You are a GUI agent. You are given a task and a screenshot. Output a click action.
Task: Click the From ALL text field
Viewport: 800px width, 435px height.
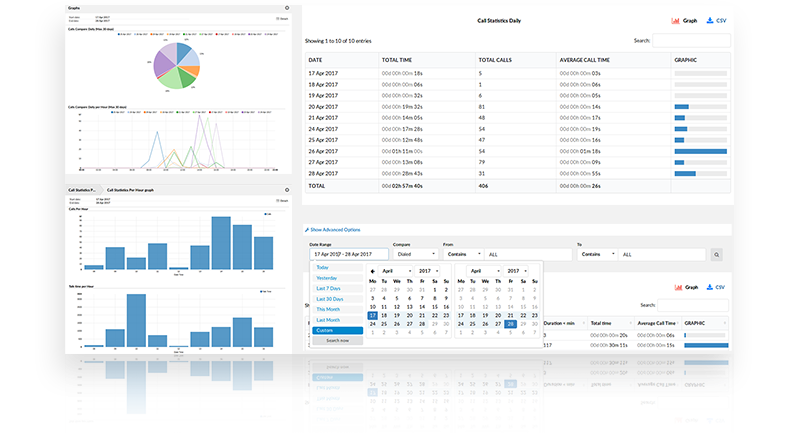pos(528,254)
